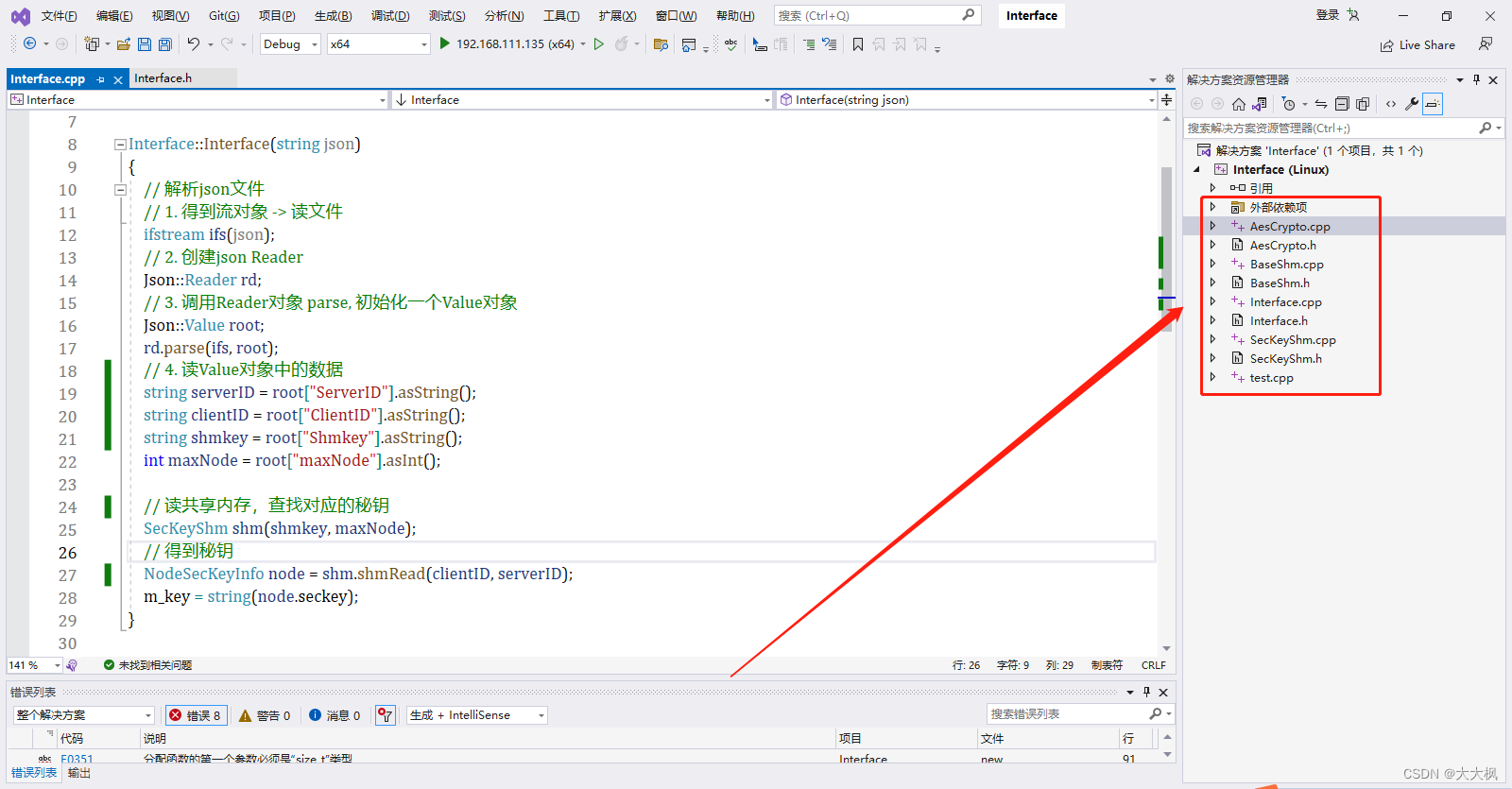
Task: Collapse All icon in Solution Explorer
Action: click(1342, 104)
